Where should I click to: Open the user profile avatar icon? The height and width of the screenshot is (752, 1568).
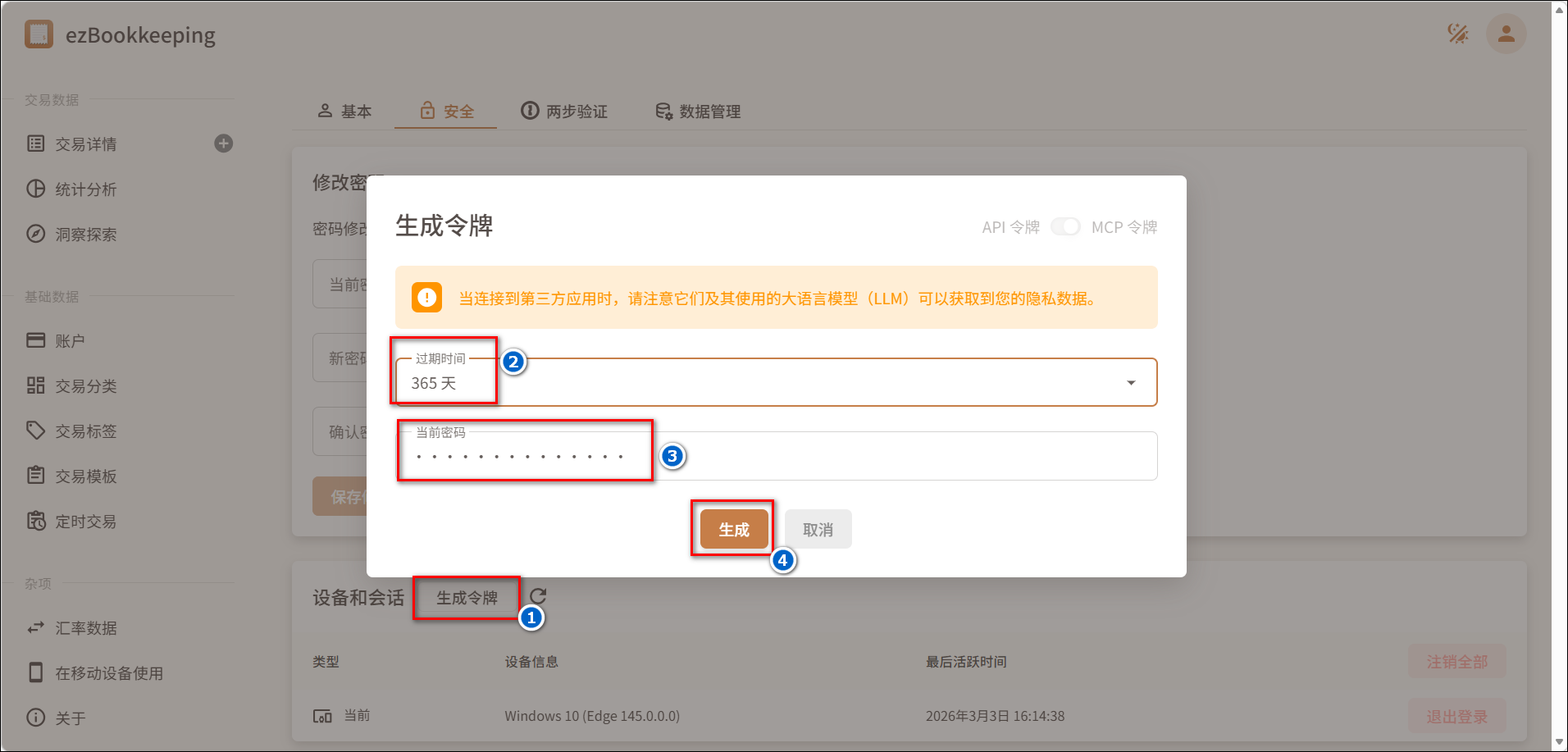point(1506,34)
